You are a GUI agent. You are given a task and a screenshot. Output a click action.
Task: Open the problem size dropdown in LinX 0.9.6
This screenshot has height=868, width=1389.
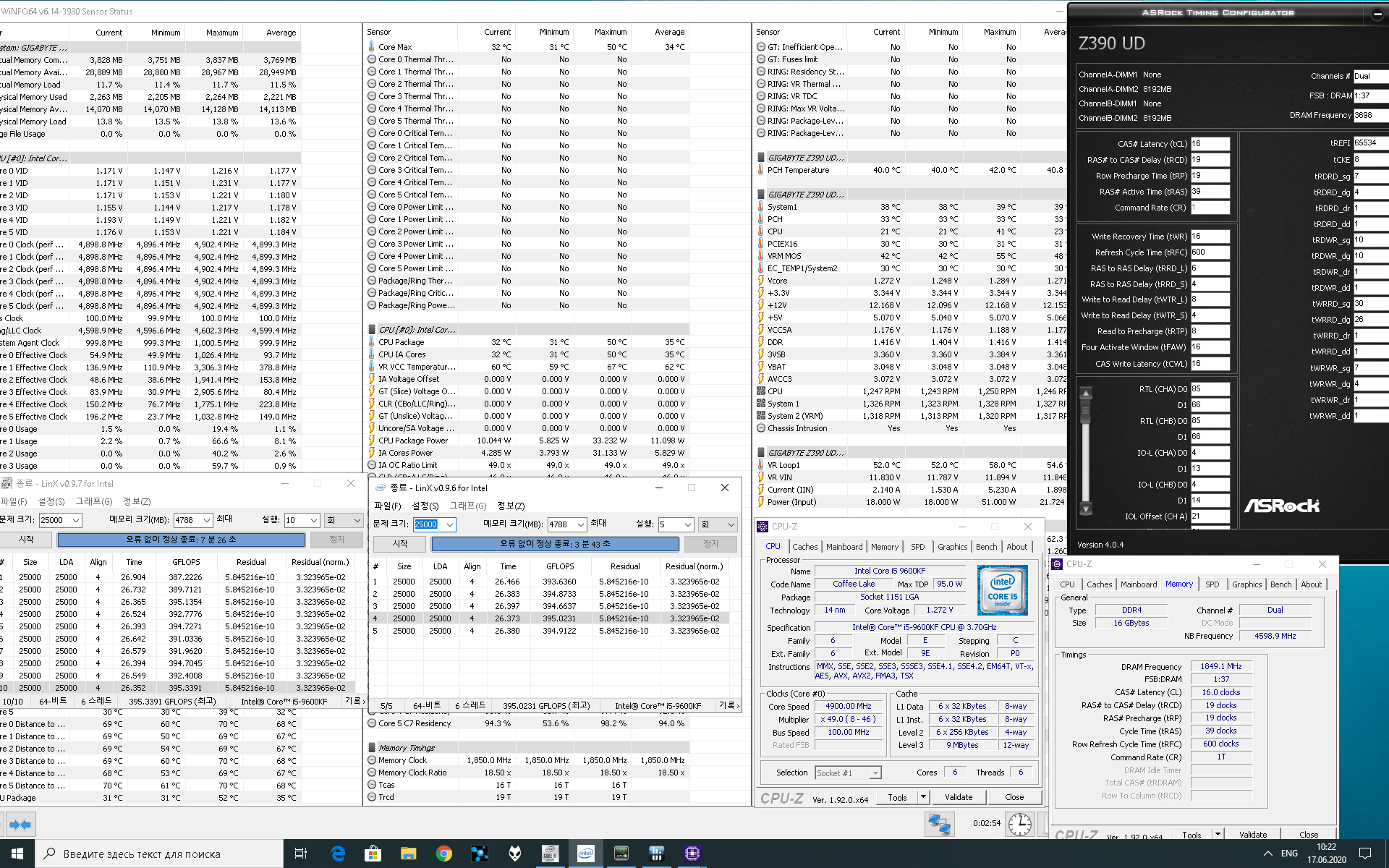coord(450,524)
